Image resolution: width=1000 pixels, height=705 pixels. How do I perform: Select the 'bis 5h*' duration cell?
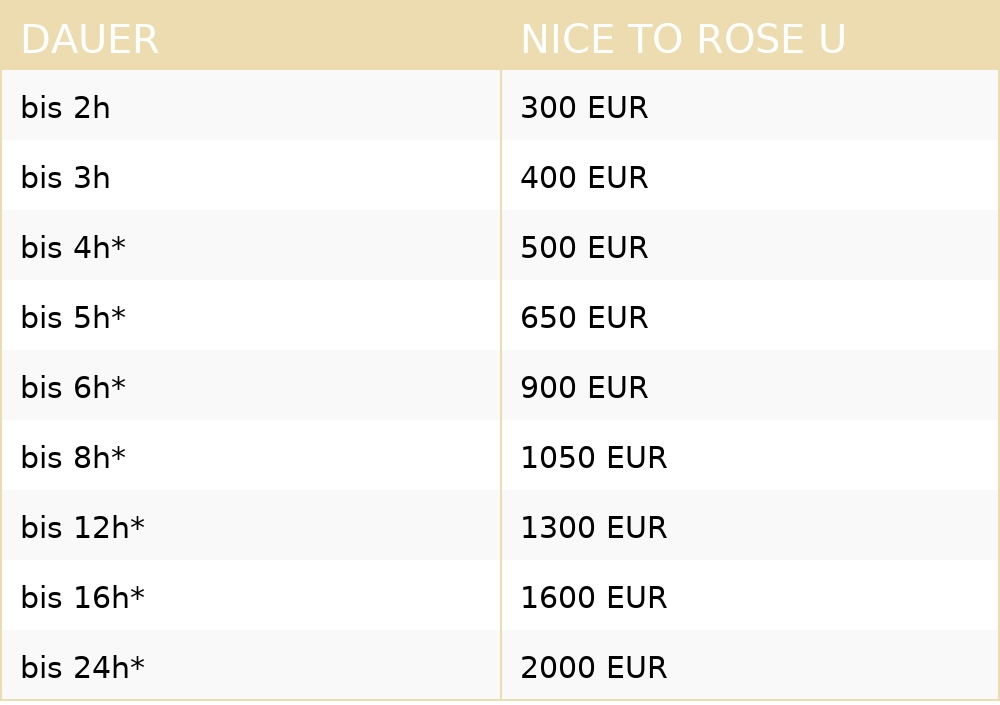point(73,318)
